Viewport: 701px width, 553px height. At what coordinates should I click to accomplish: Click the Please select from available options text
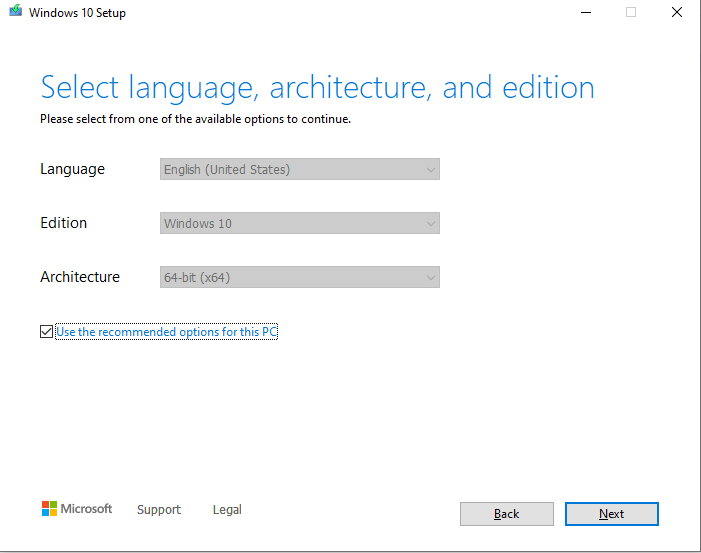coord(195,119)
